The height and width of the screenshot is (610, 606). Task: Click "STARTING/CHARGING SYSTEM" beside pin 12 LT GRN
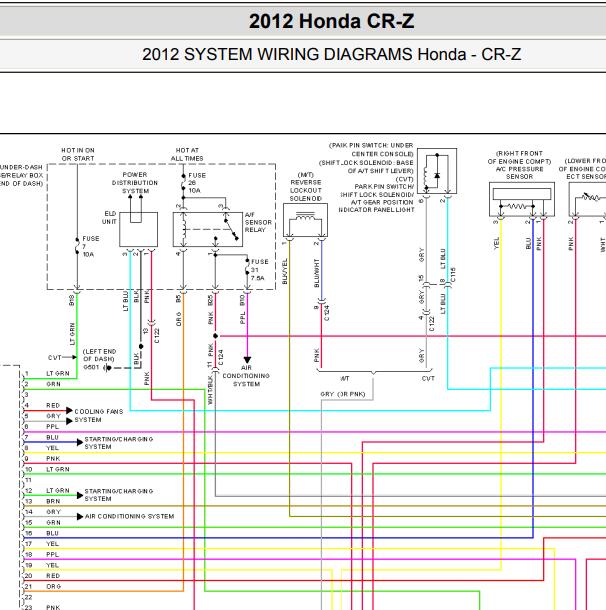click(x=119, y=495)
